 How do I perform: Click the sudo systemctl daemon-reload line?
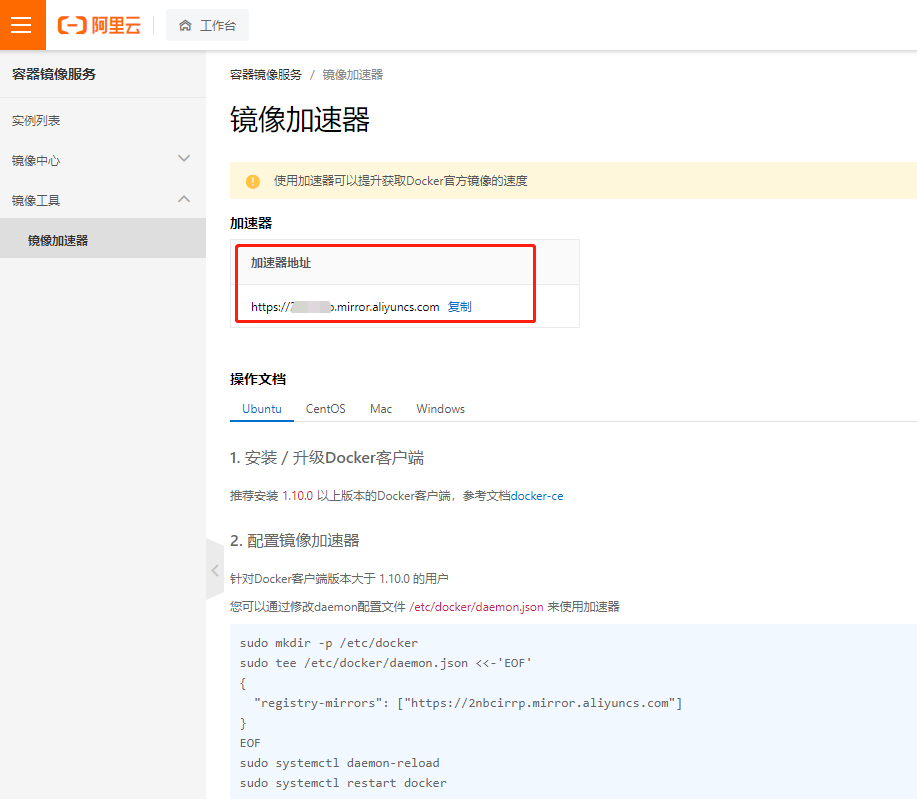tap(340, 763)
